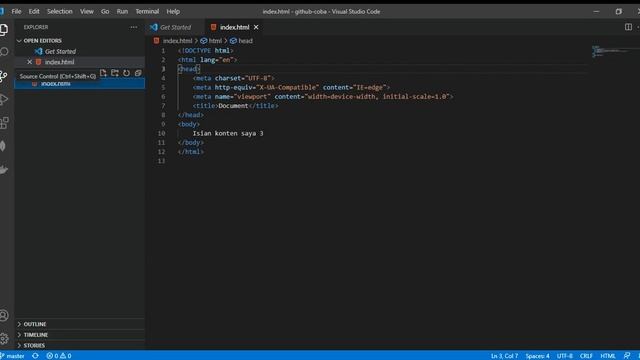
Task: Open the View menu
Action: coord(87,11)
